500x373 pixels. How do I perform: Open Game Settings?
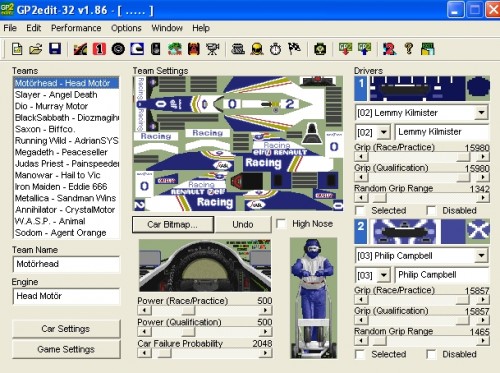click(x=66, y=349)
